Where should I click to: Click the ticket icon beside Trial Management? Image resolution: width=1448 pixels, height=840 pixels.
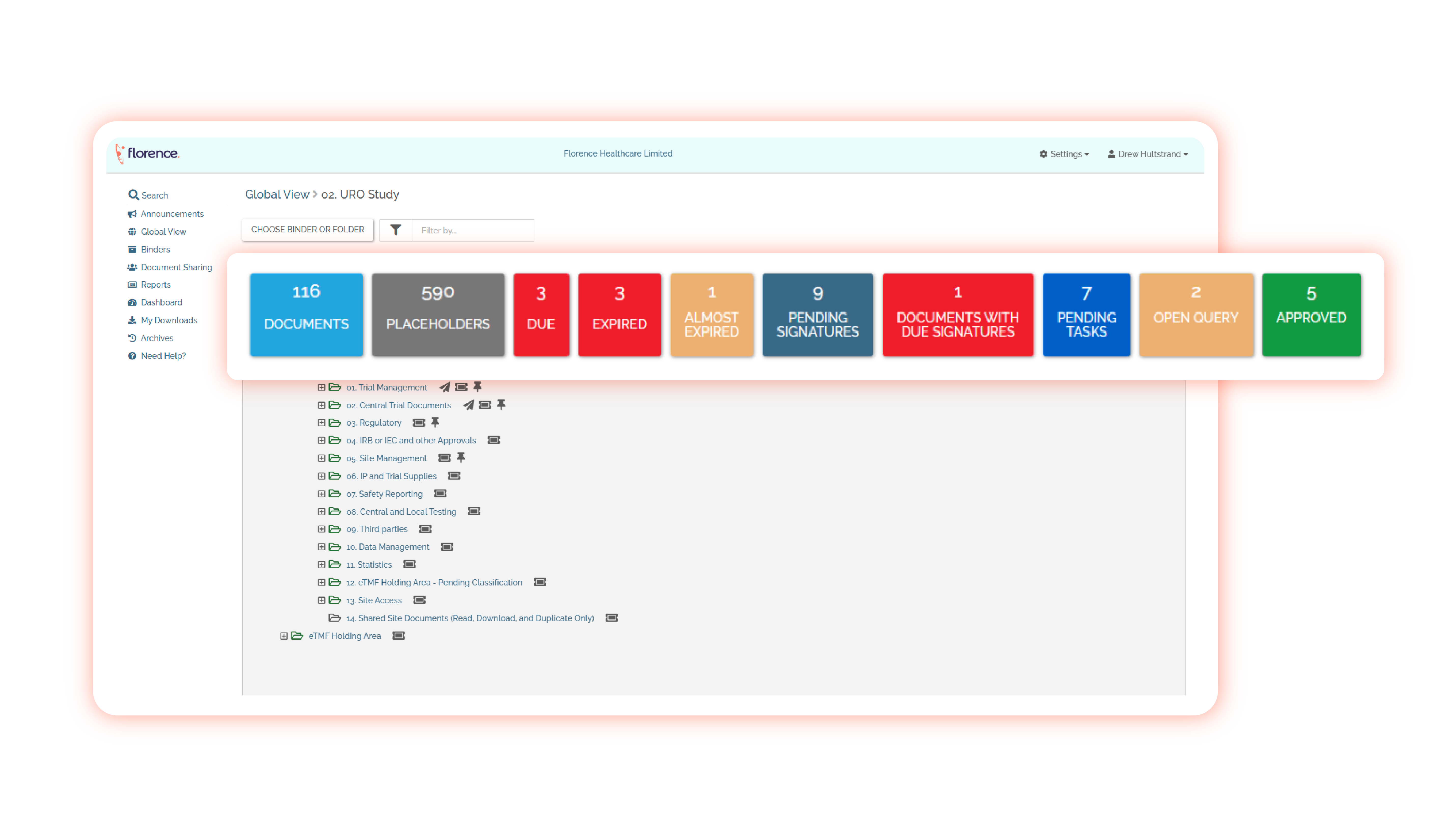tap(461, 387)
